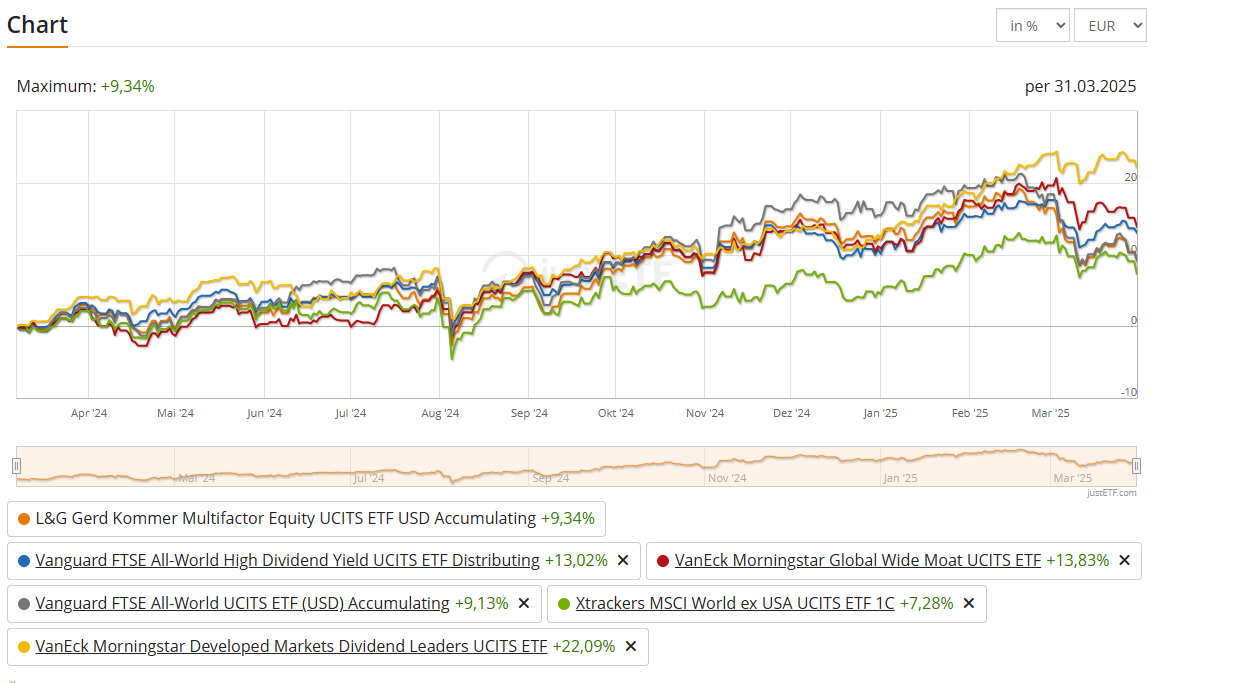The image size is (1241, 683).
Task: Click red dot of VanEck Wide Moat ETF
Action: tap(663, 561)
